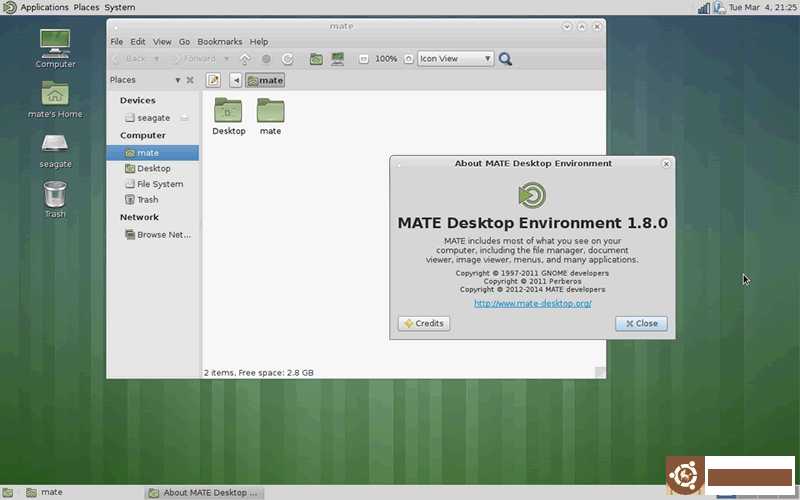
Task: Open the Help menu
Action: [x=259, y=42]
